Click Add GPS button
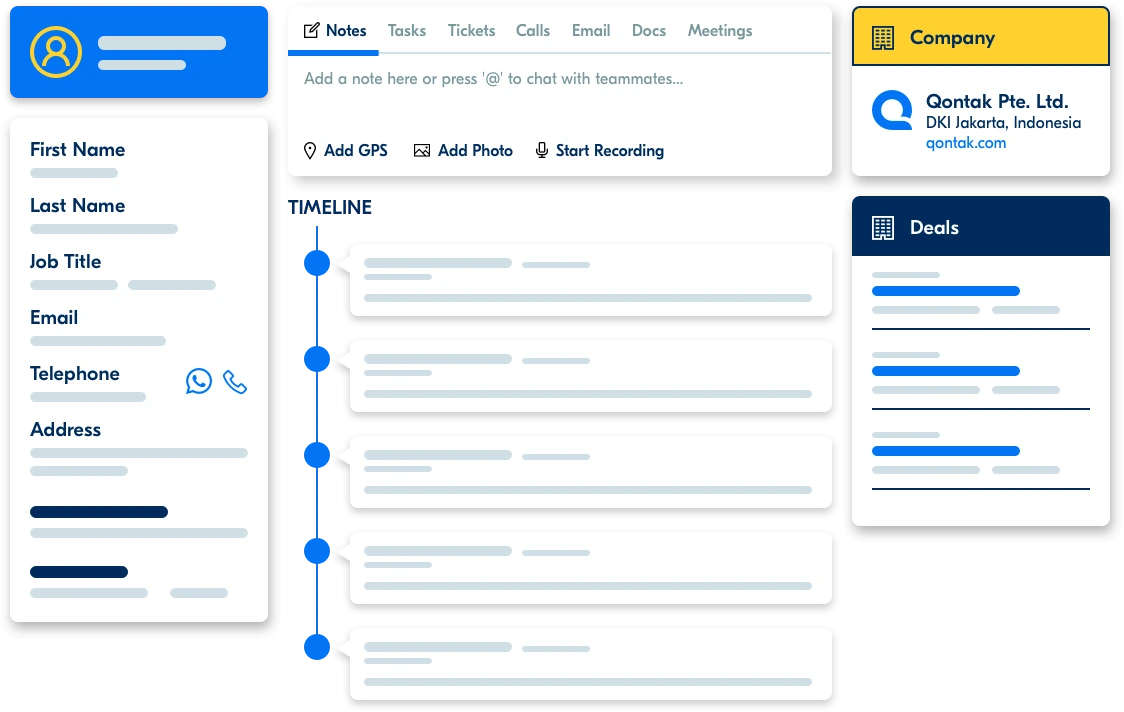This screenshot has width=1124, height=712. point(346,151)
